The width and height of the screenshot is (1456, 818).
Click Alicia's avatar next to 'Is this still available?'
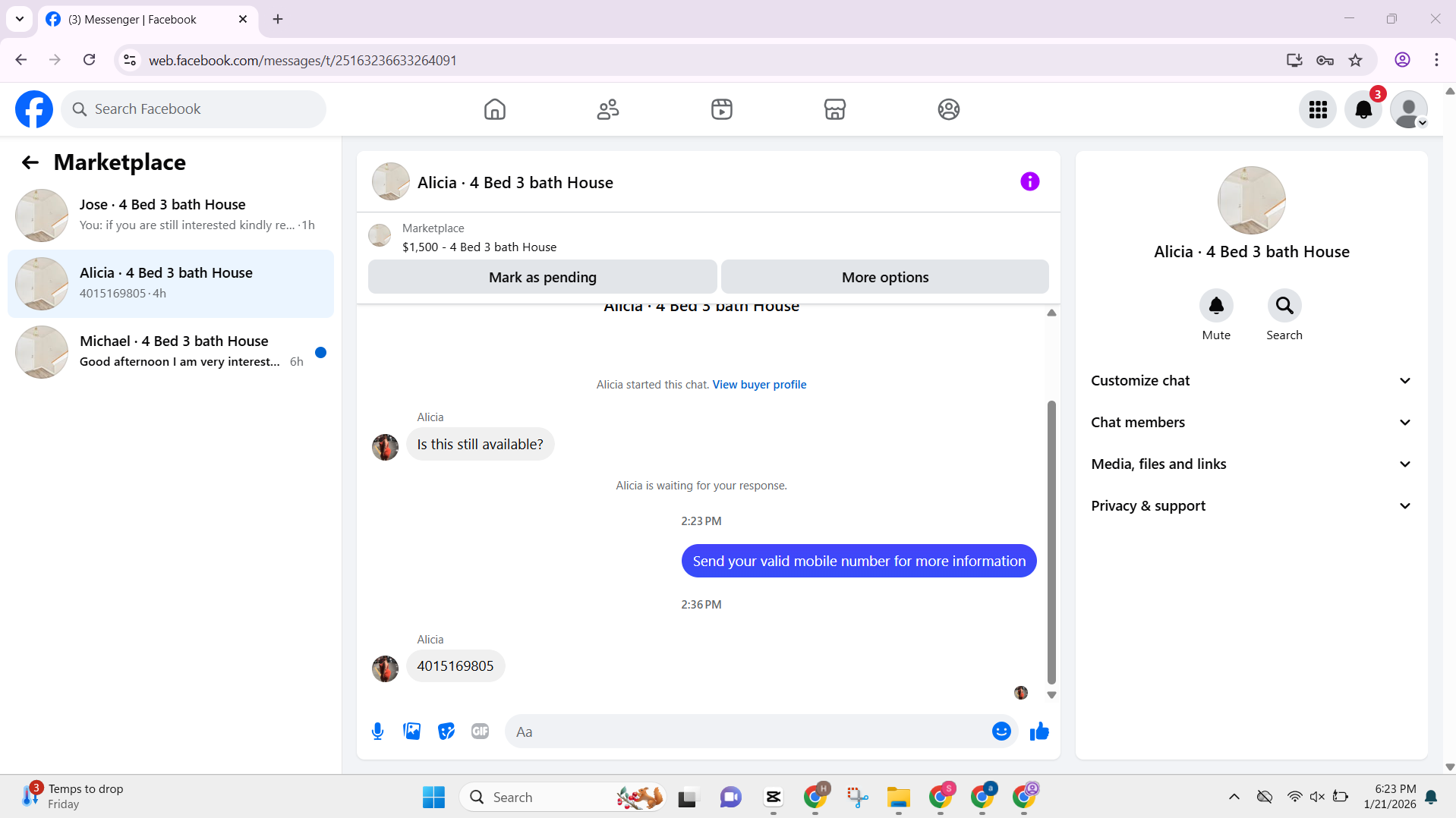[386, 448]
